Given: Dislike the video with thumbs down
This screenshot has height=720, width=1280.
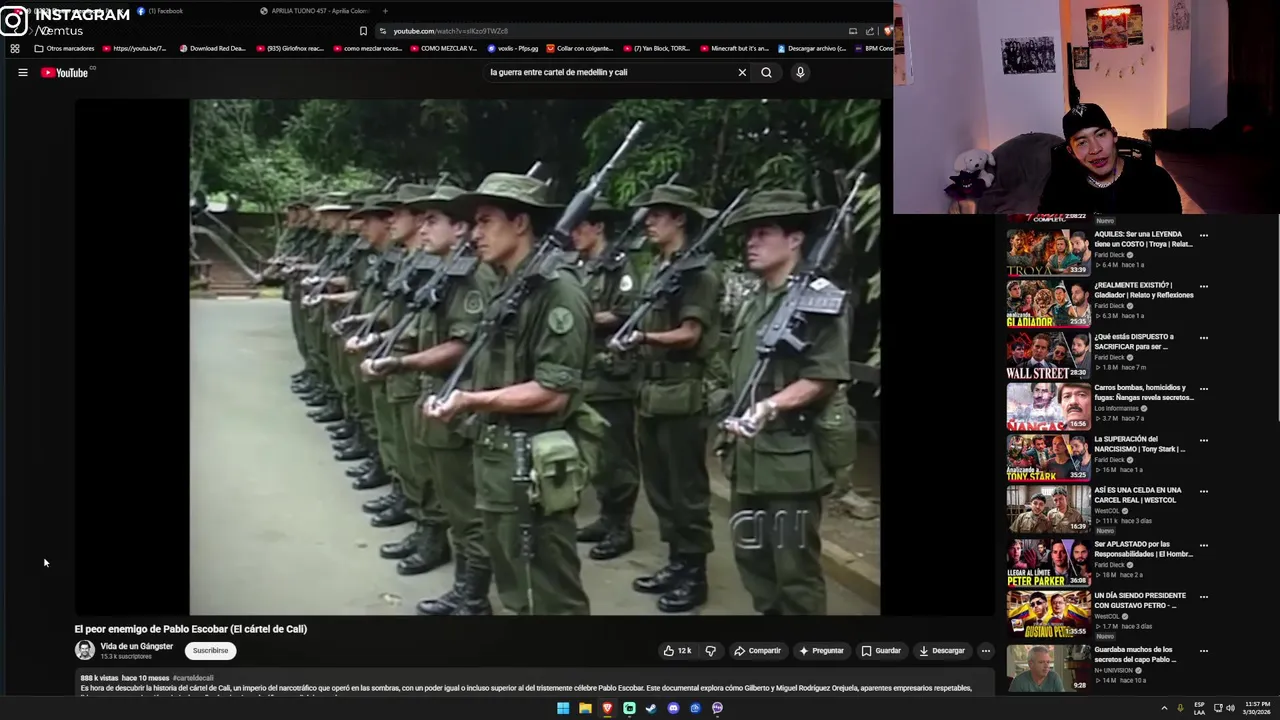Looking at the screenshot, I should [710, 651].
